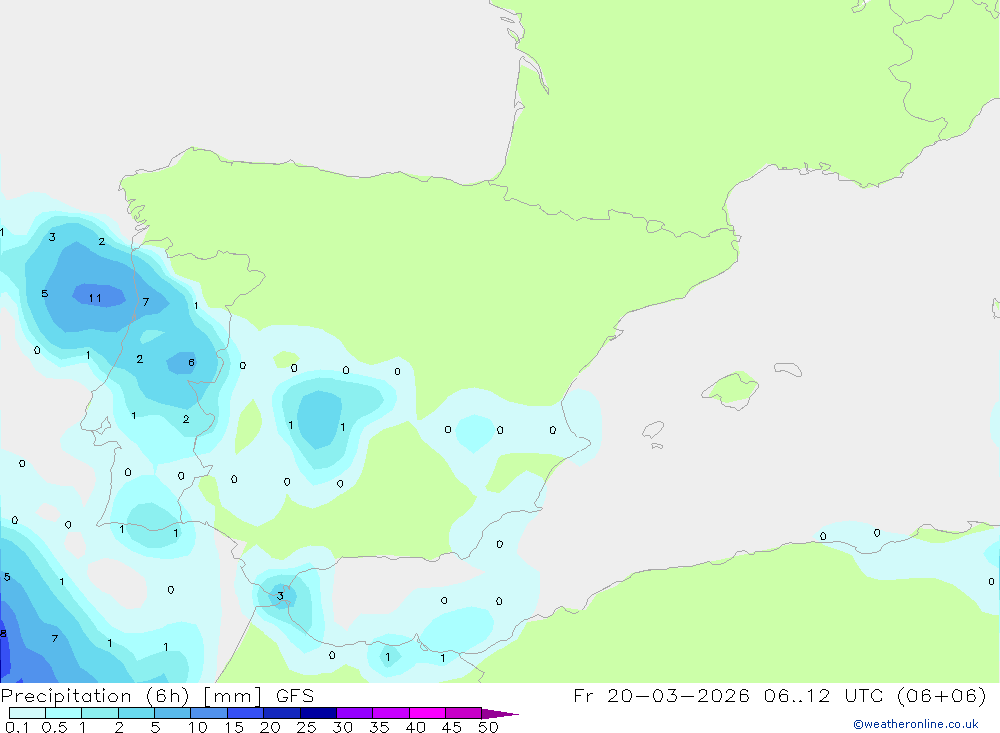Pick the 5–10 mm light blue legend swatch

click(x=172, y=713)
